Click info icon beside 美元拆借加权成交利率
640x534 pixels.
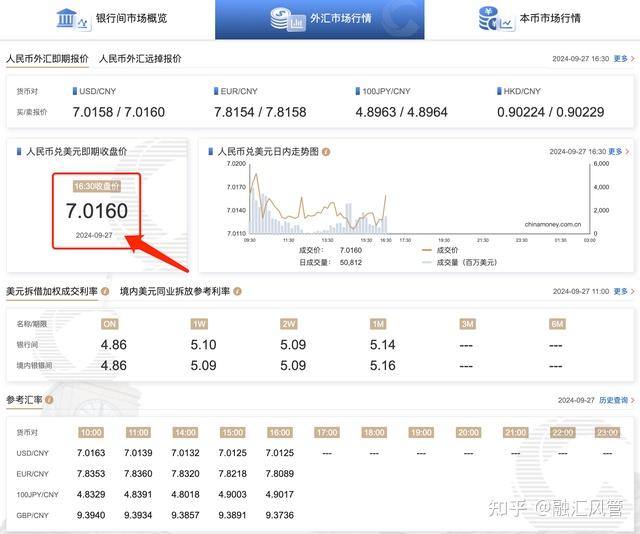pyautogui.click(x=105, y=291)
